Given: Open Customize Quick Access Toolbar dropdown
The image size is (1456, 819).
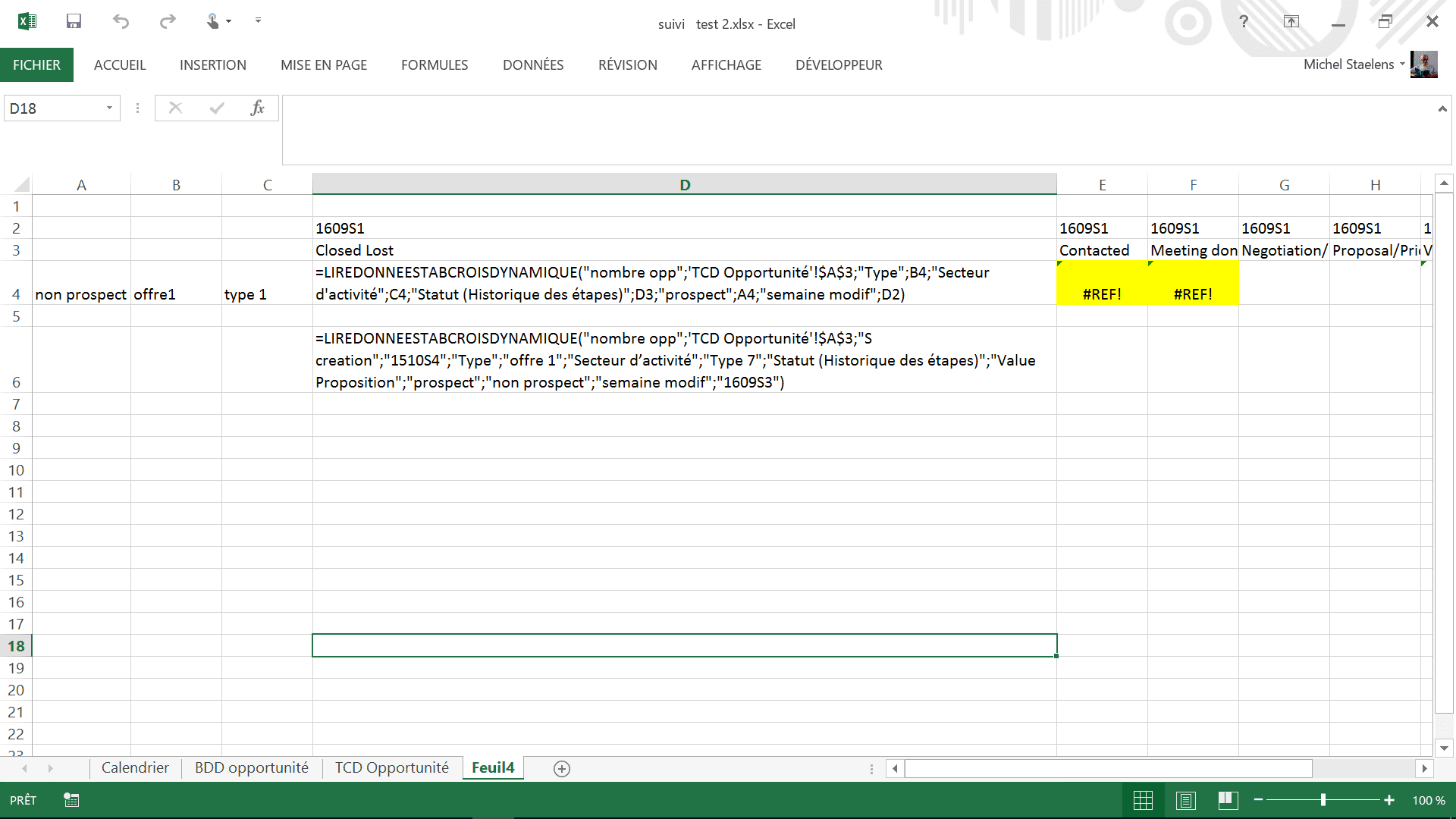Looking at the screenshot, I should pyautogui.click(x=258, y=21).
